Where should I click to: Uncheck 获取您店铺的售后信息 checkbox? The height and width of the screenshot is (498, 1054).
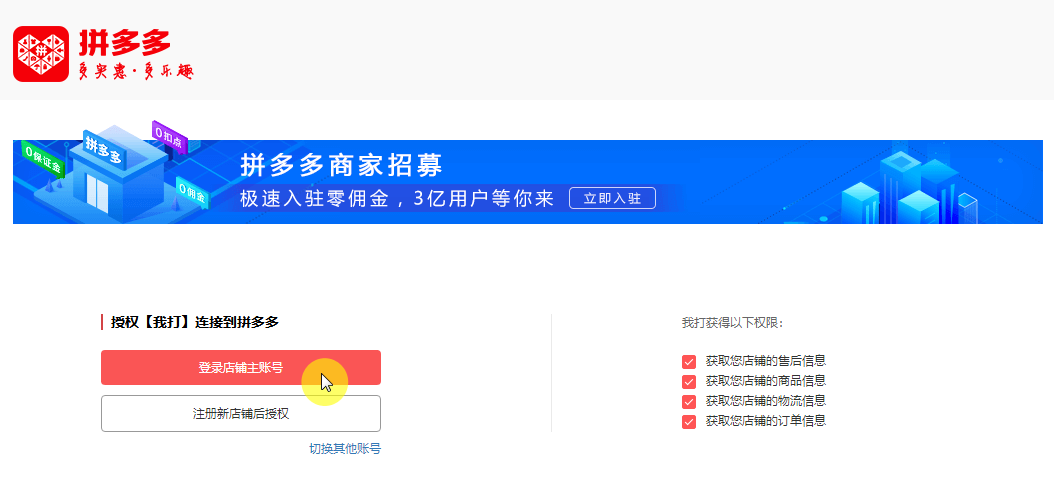[689, 362]
